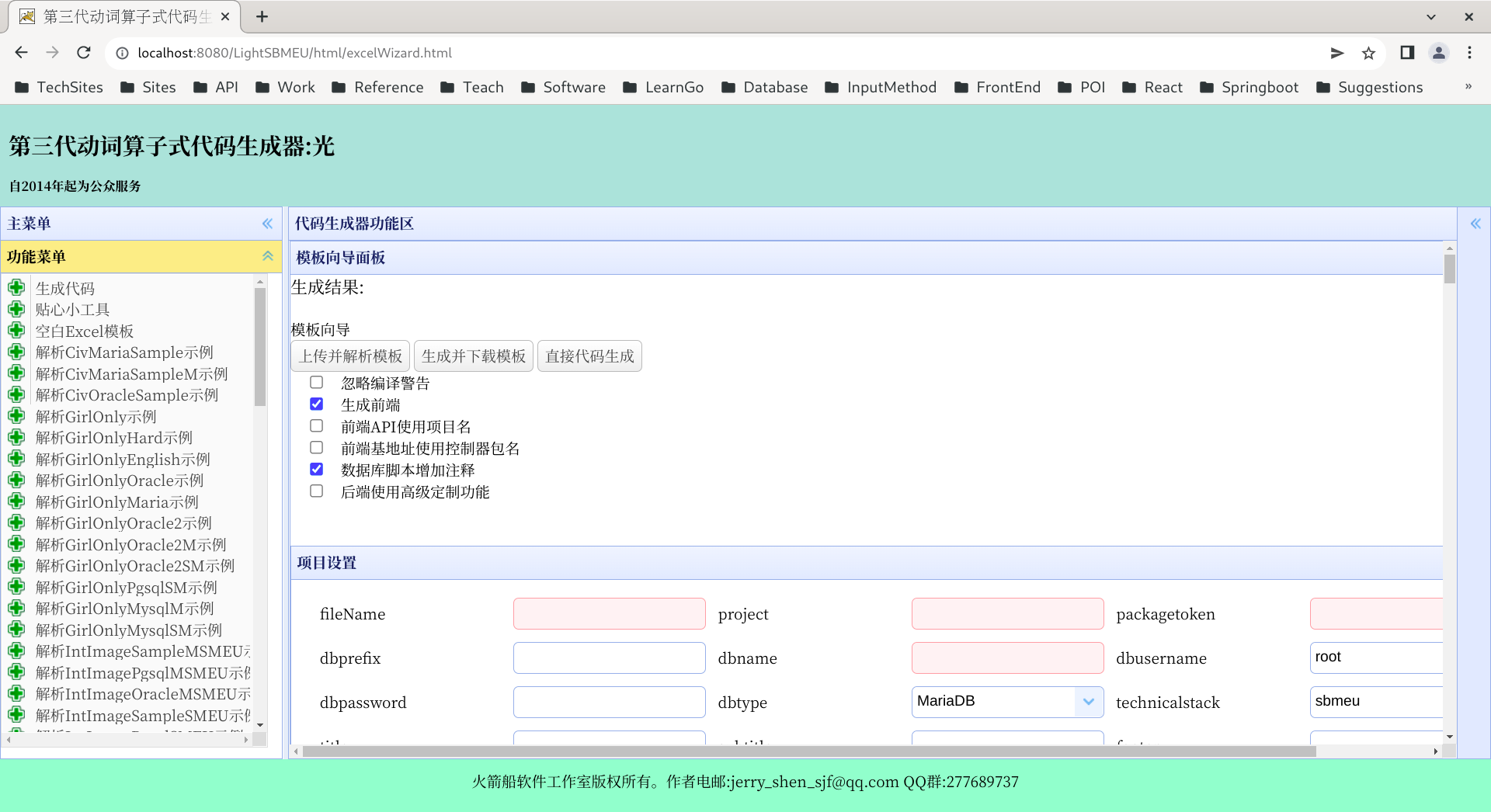Focus the dbprefix input field

click(610, 658)
